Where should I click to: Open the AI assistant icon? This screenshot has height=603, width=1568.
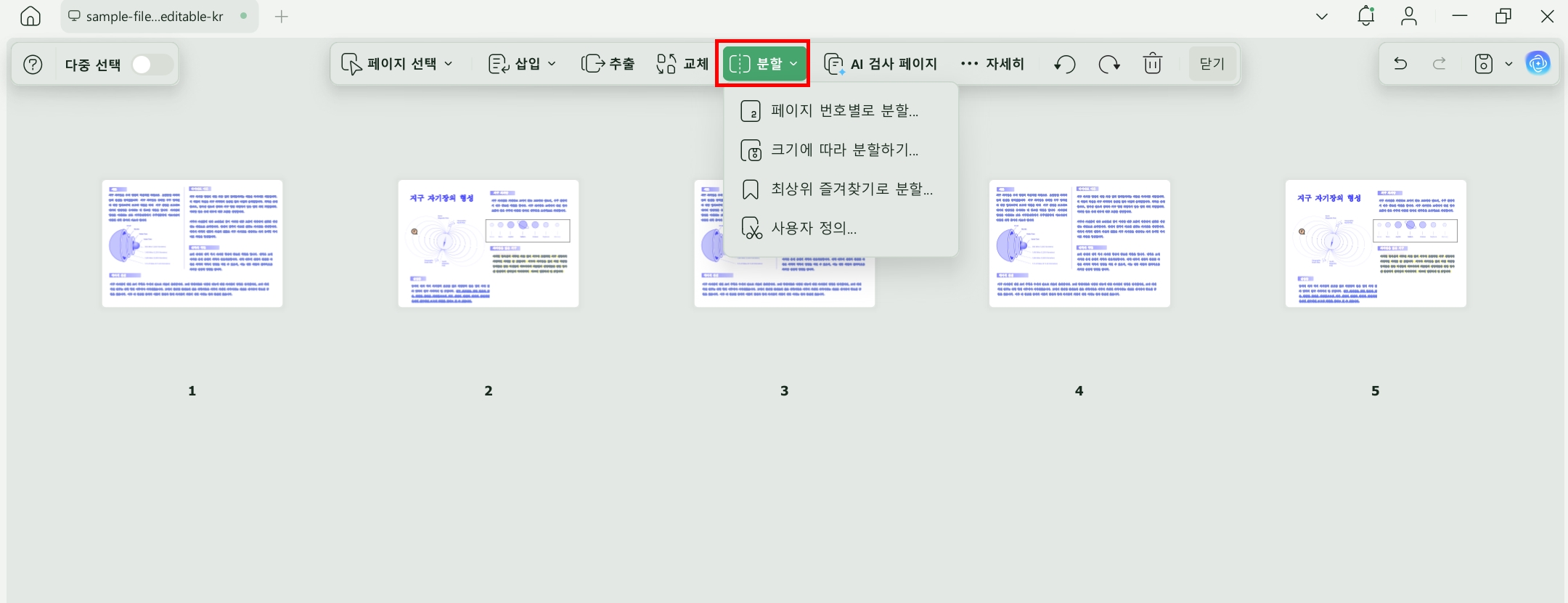[1538, 64]
